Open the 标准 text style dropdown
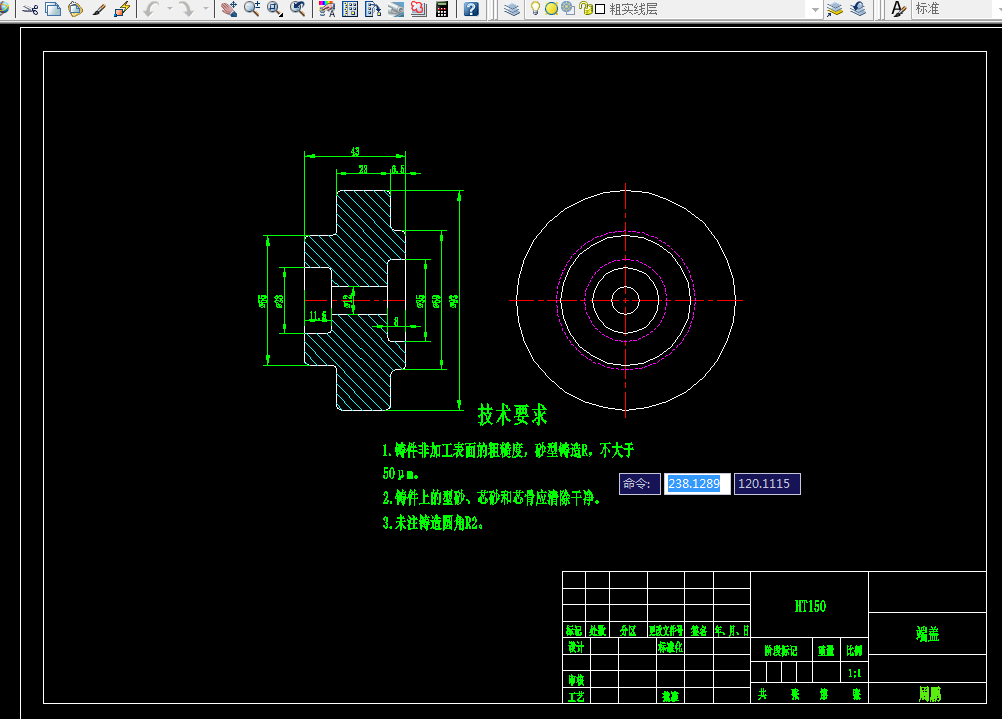The width and height of the screenshot is (1002, 719). [956, 9]
